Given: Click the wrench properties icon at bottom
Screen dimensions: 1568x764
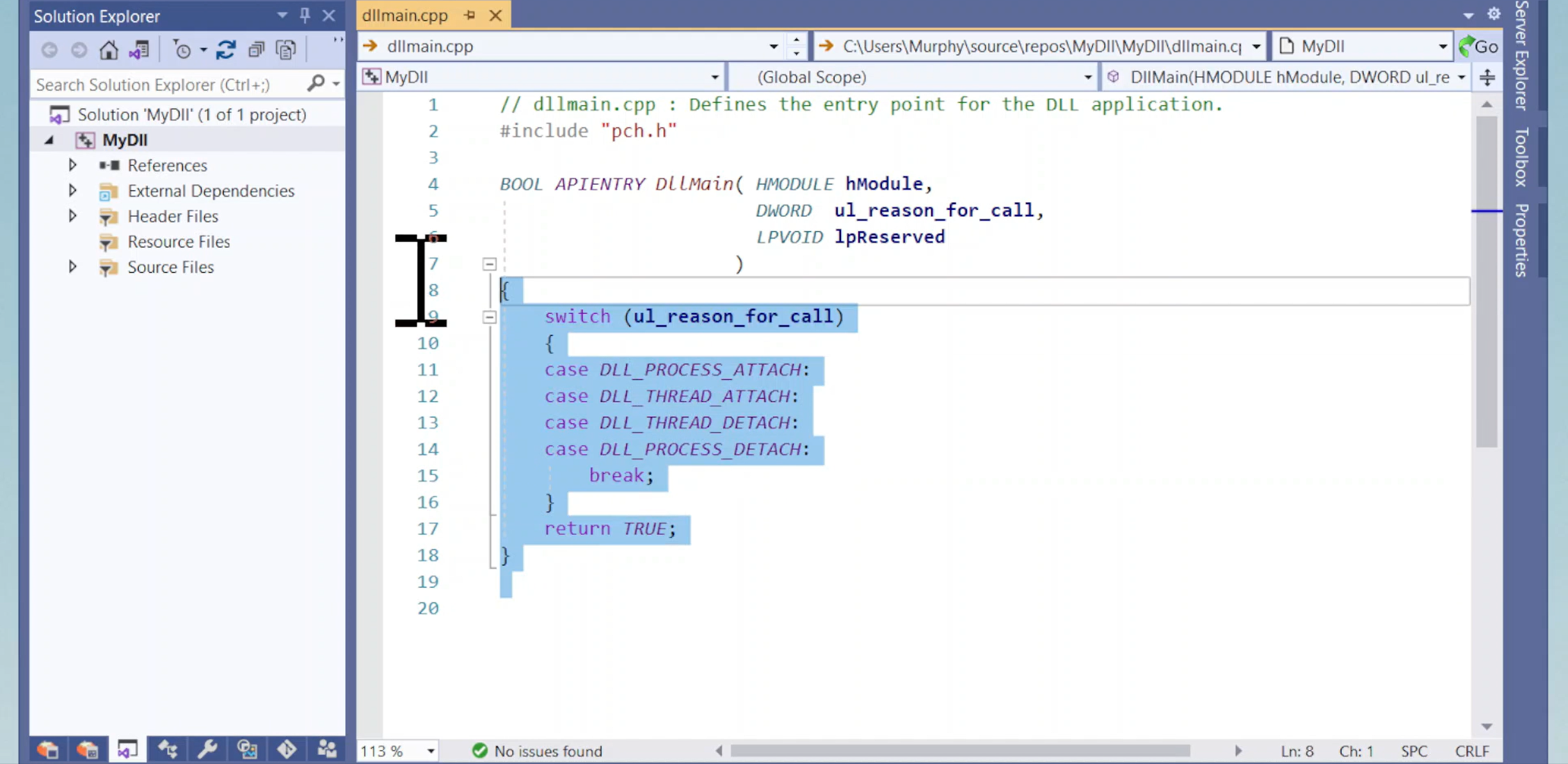Looking at the screenshot, I should (207, 749).
